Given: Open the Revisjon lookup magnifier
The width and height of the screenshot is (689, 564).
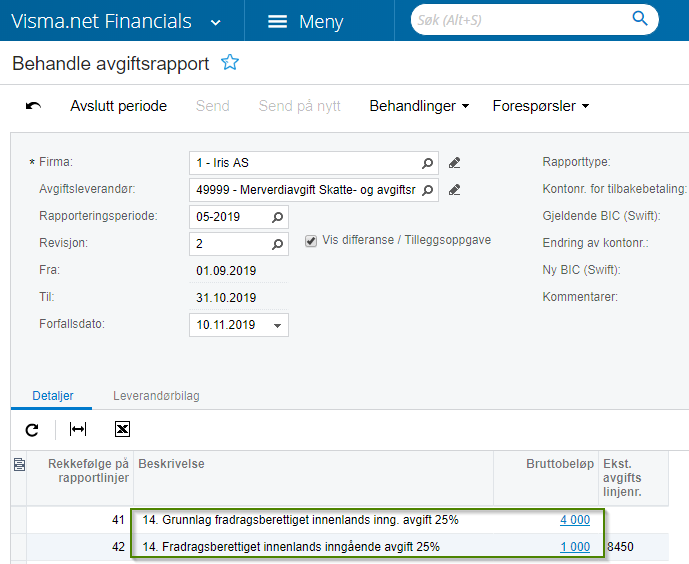Looking at the screenshot, I should [277, 244].
